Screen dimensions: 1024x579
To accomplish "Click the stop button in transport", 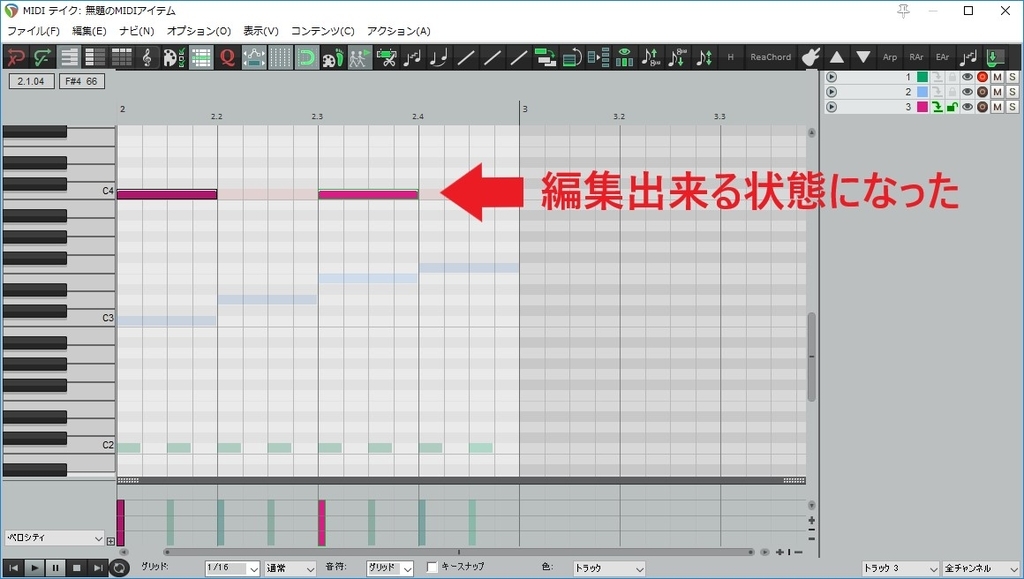I will click(76, 568).
